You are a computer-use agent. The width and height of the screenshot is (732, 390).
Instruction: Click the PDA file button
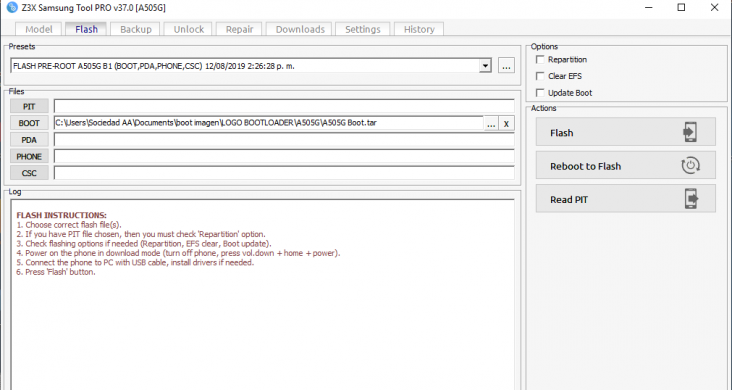click(x=29, y=140)
